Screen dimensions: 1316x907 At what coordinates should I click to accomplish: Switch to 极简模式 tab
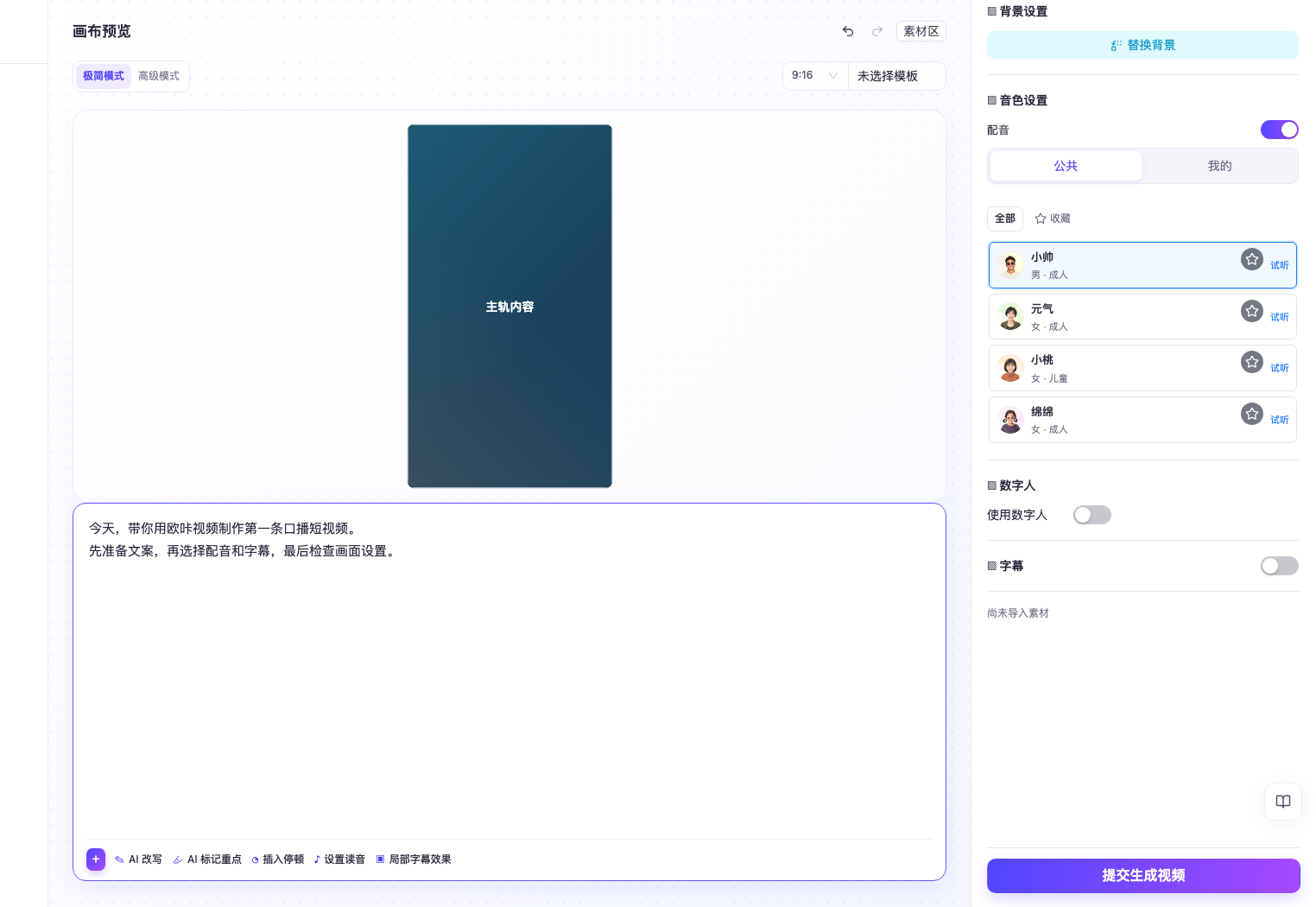coord(104,76)
